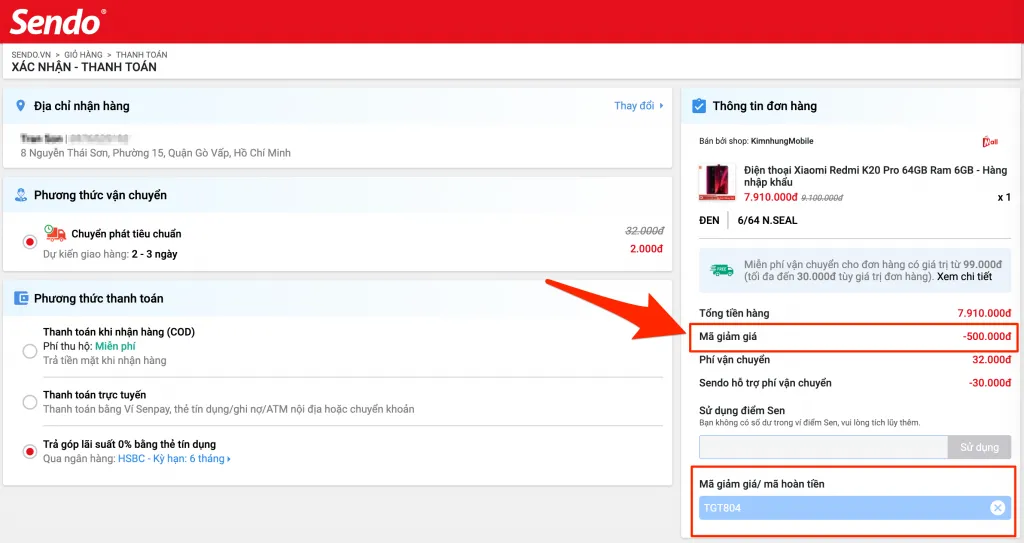Click the delivery address location pin icon
The height and width of the screenshot is (543, 1024).
pyautogui.click(x=21, y=105)
